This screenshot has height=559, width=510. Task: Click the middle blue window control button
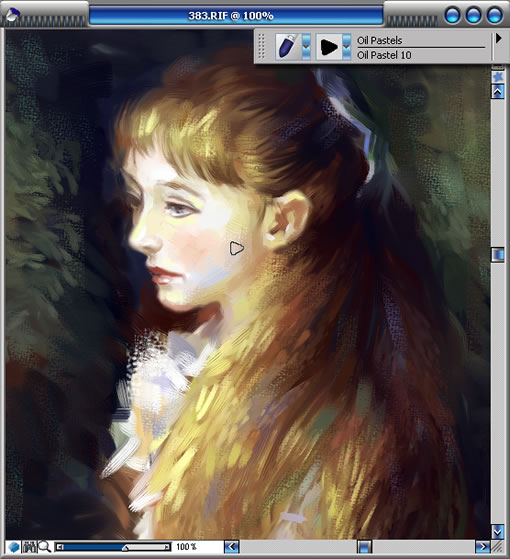click(474, 16)
